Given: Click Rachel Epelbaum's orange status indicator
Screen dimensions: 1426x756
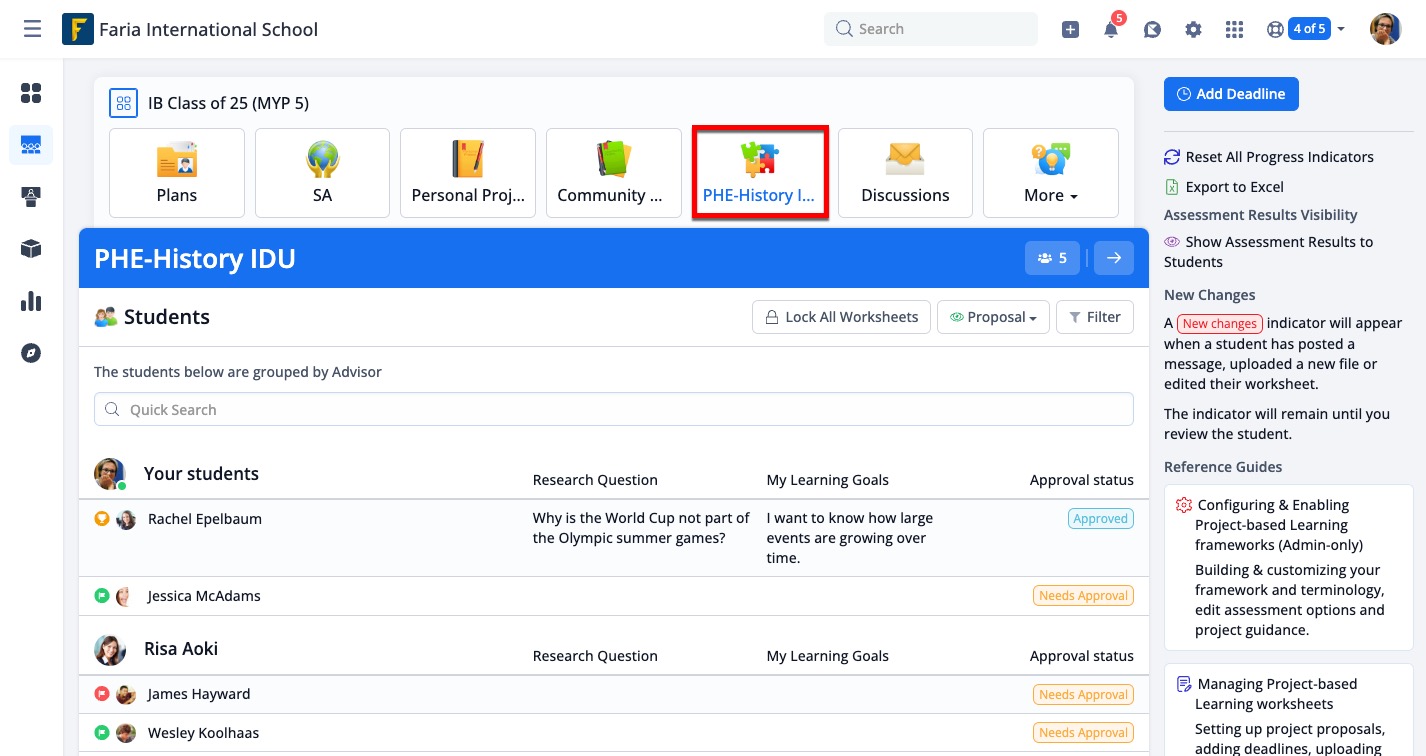Looking at the screenshot, I should [x=101, y=519].
